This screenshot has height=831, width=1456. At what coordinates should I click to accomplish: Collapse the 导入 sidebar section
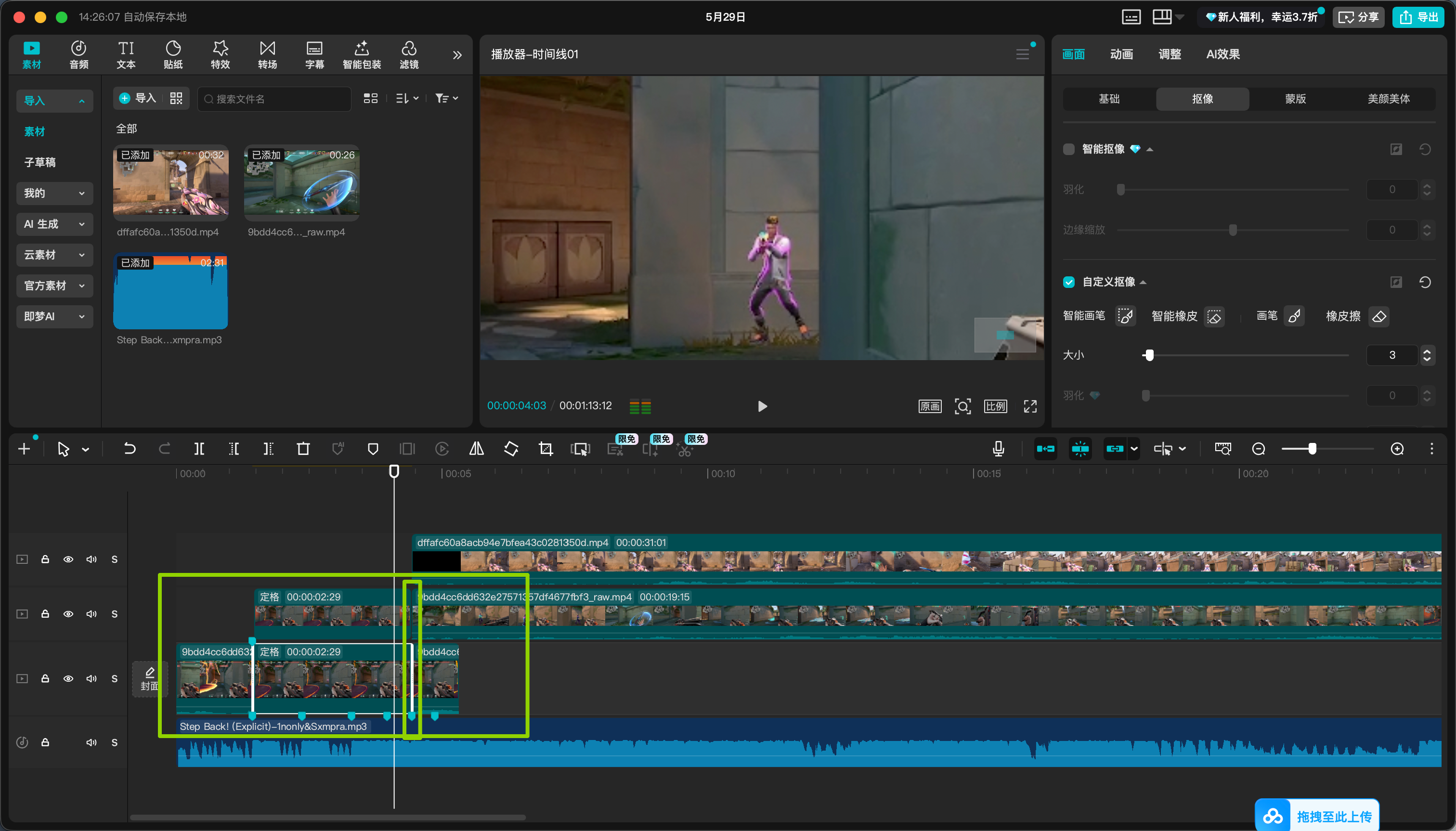click(54, 101)
